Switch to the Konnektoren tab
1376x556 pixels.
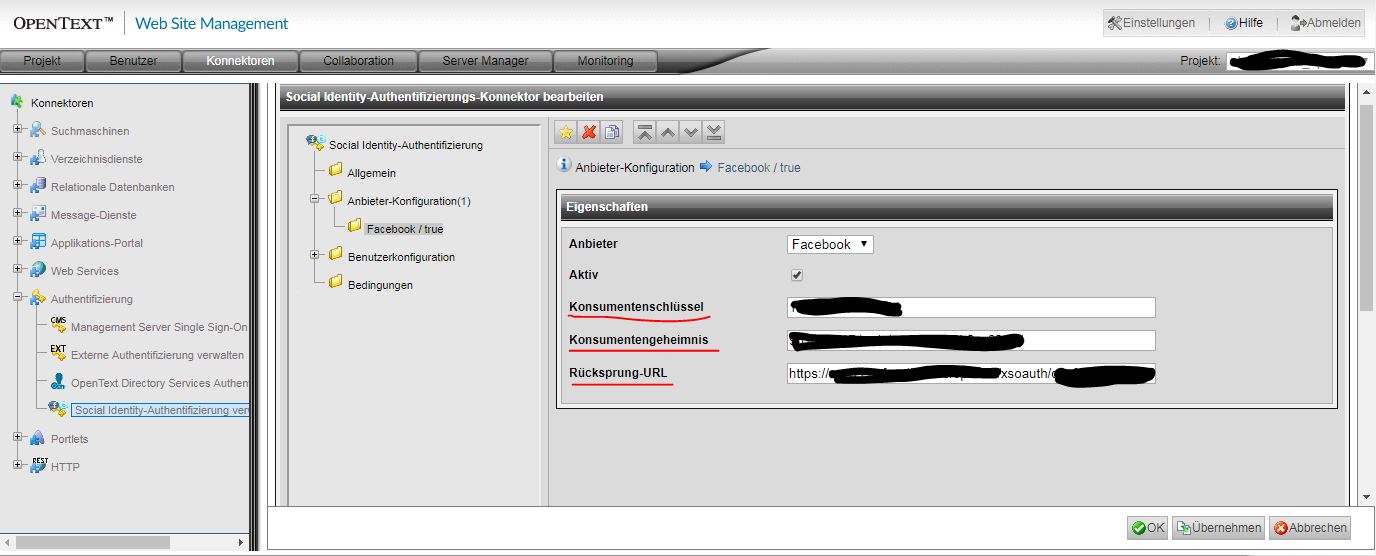pyautogui.click(x=240, y=61)
